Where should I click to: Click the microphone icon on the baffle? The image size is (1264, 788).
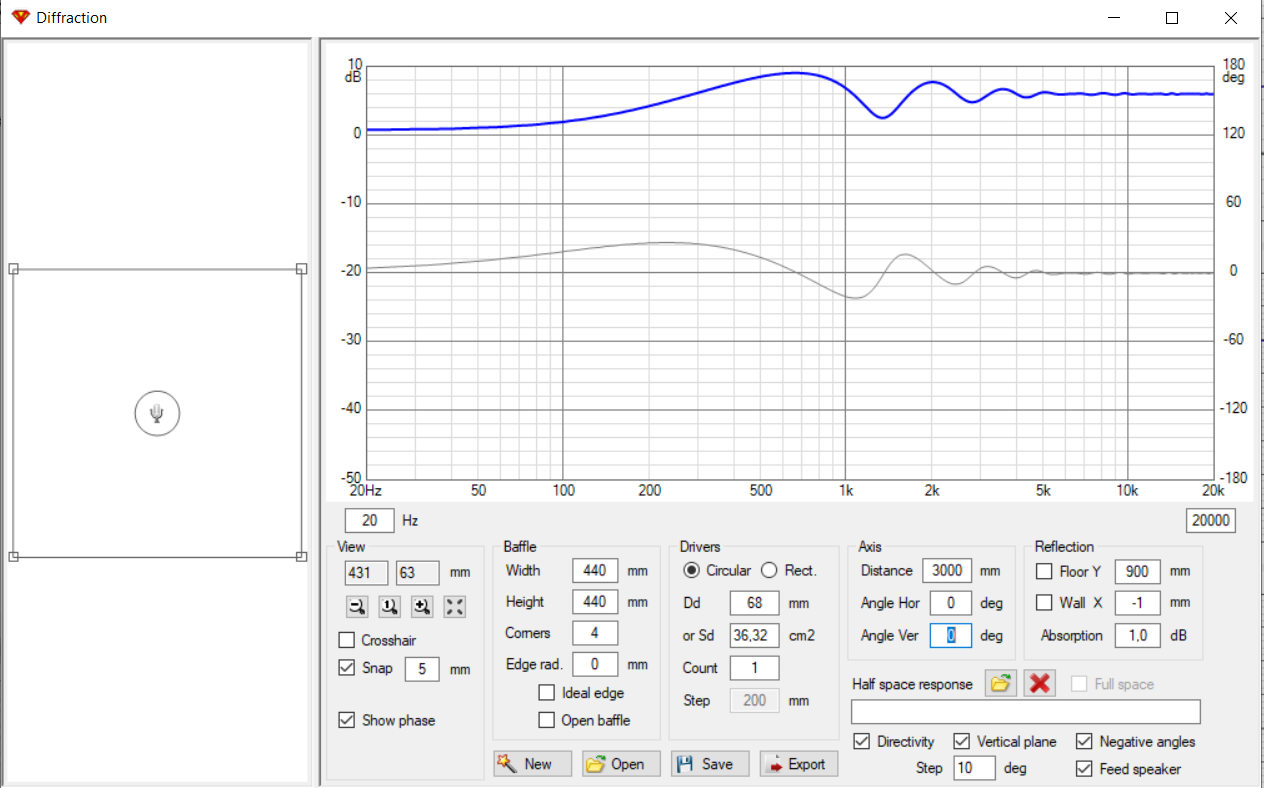point(157,413)
